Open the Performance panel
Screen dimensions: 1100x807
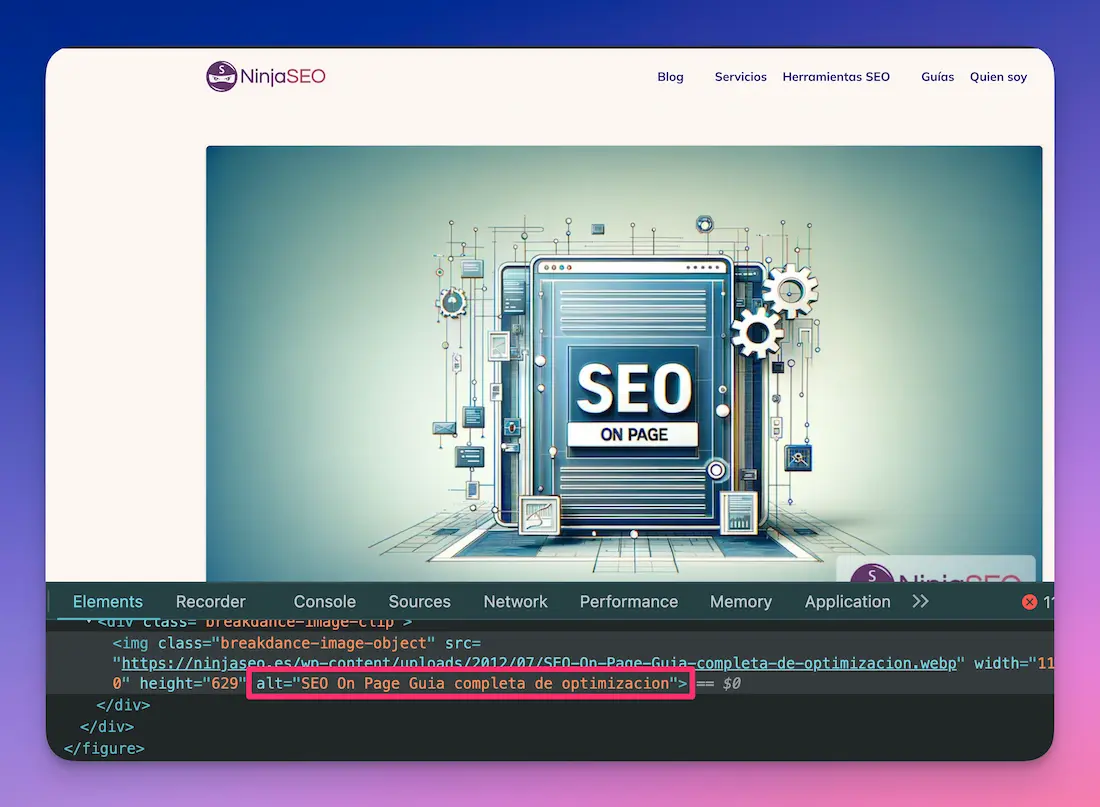[628, 601]
